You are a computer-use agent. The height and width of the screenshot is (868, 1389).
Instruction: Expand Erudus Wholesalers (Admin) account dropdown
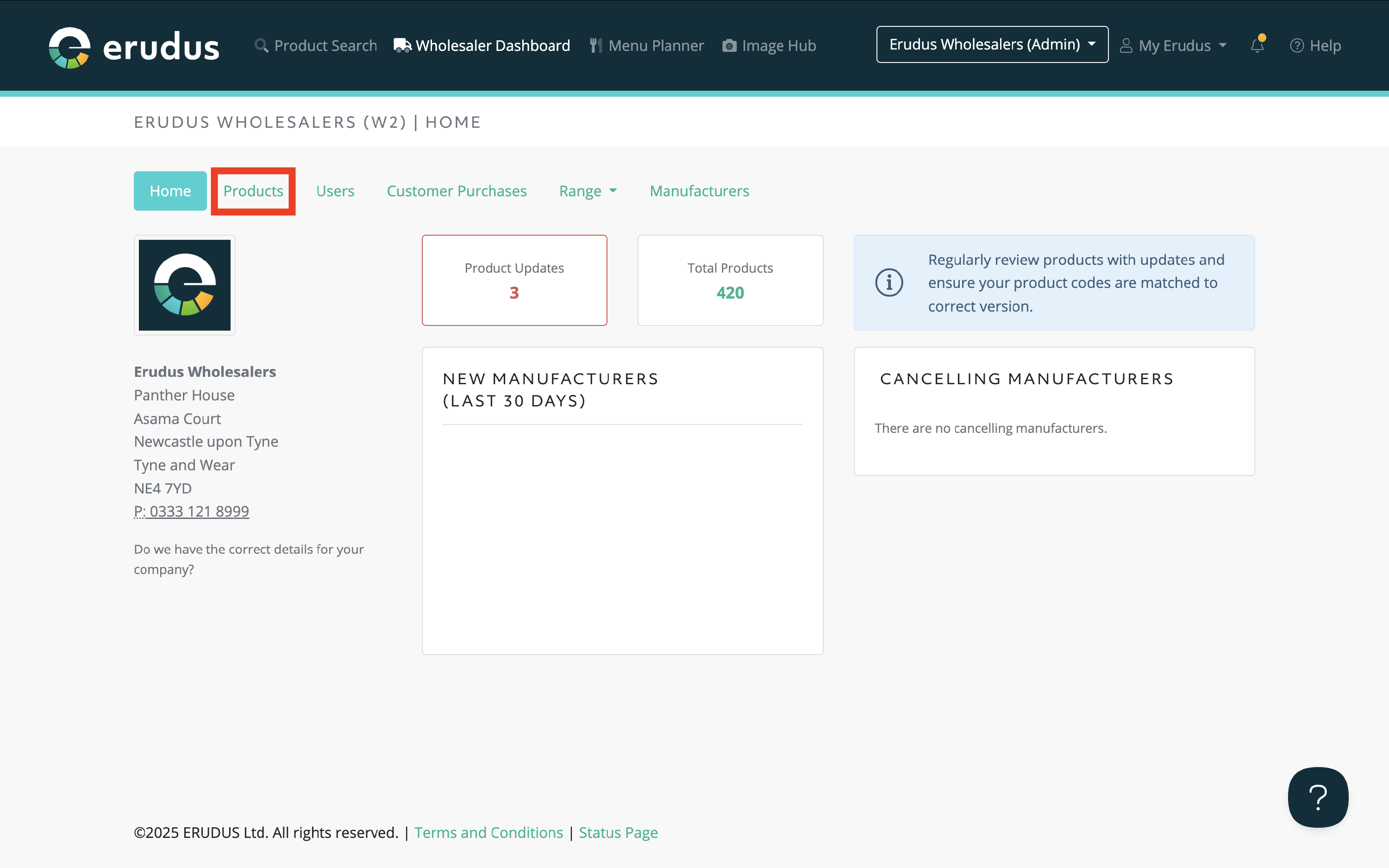click(992, 44)
